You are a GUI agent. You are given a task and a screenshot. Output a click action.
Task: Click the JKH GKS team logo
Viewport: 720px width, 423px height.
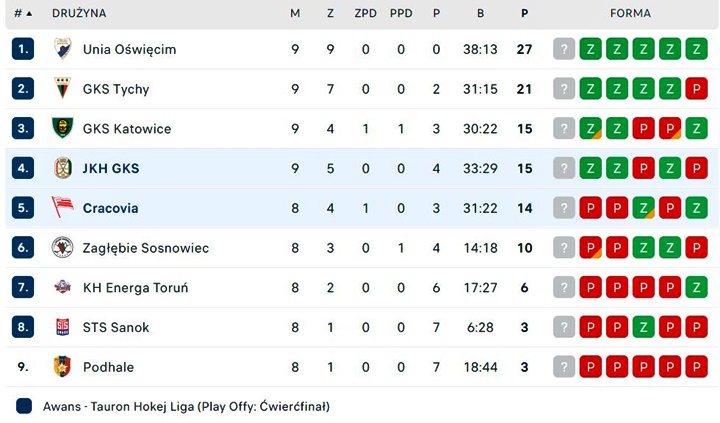tap(62, 168)
